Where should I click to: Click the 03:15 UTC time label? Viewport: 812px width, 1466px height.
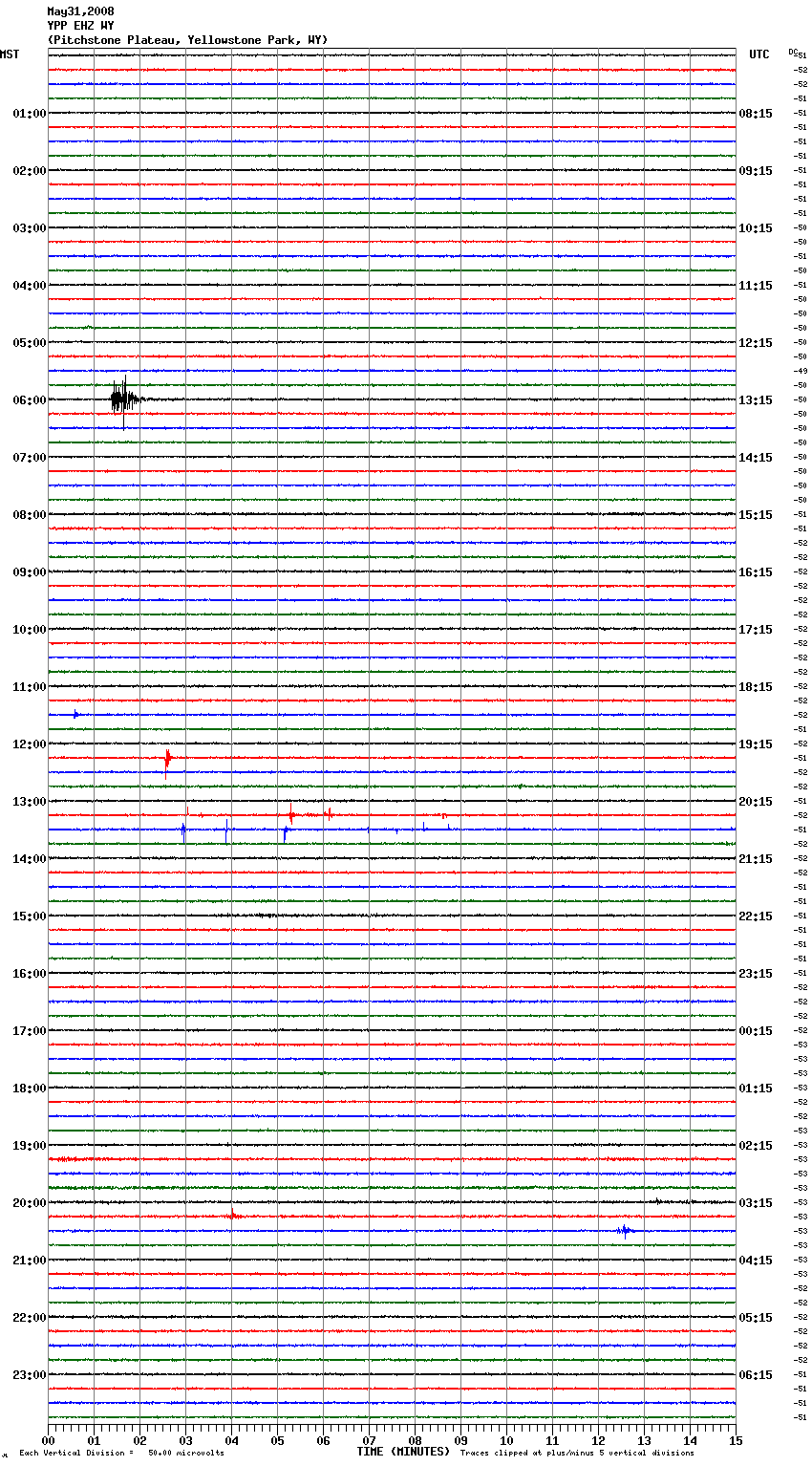pyautogui.click(x=756, y=1203)
